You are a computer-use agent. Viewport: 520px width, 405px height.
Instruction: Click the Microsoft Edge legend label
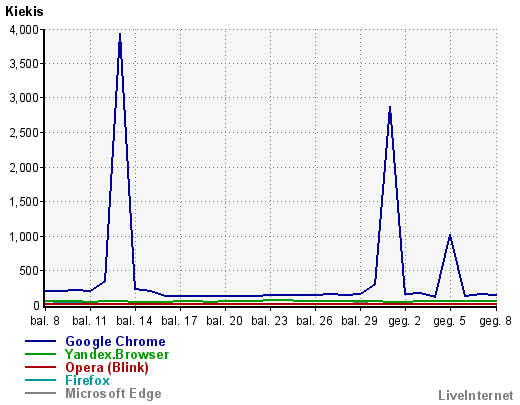(113, 394)
